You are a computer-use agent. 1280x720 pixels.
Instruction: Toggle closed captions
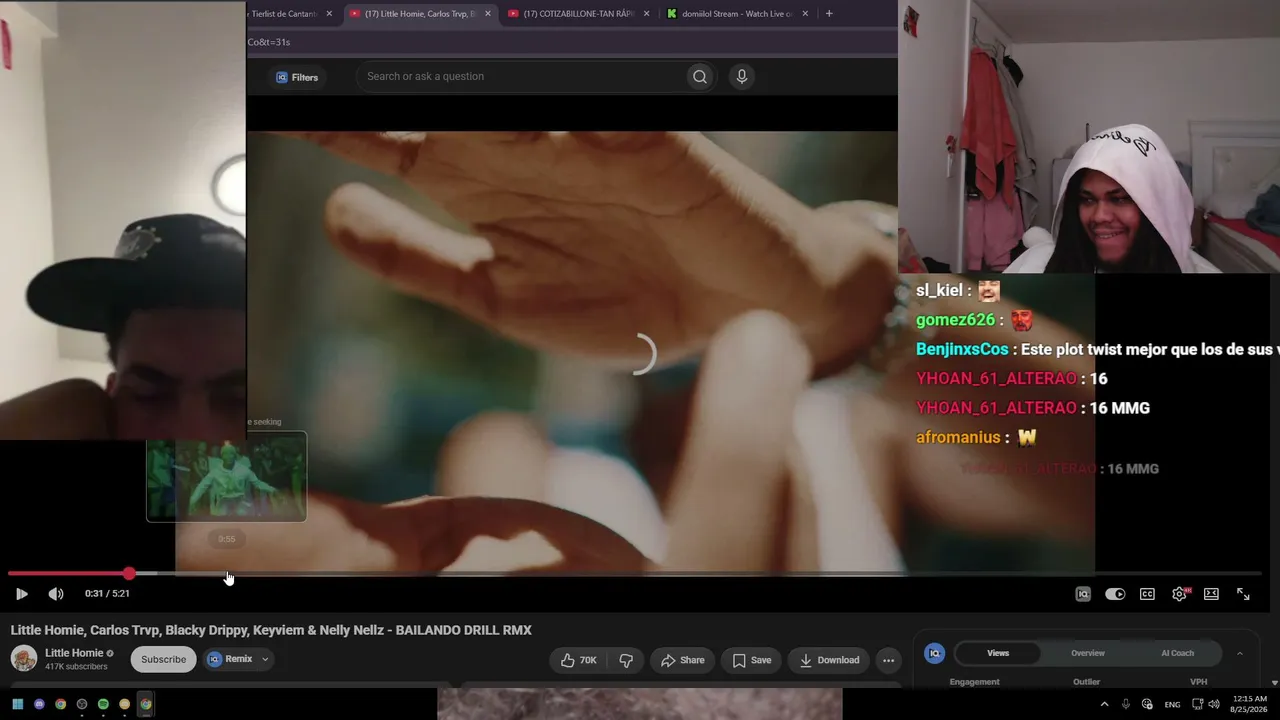1147,594
